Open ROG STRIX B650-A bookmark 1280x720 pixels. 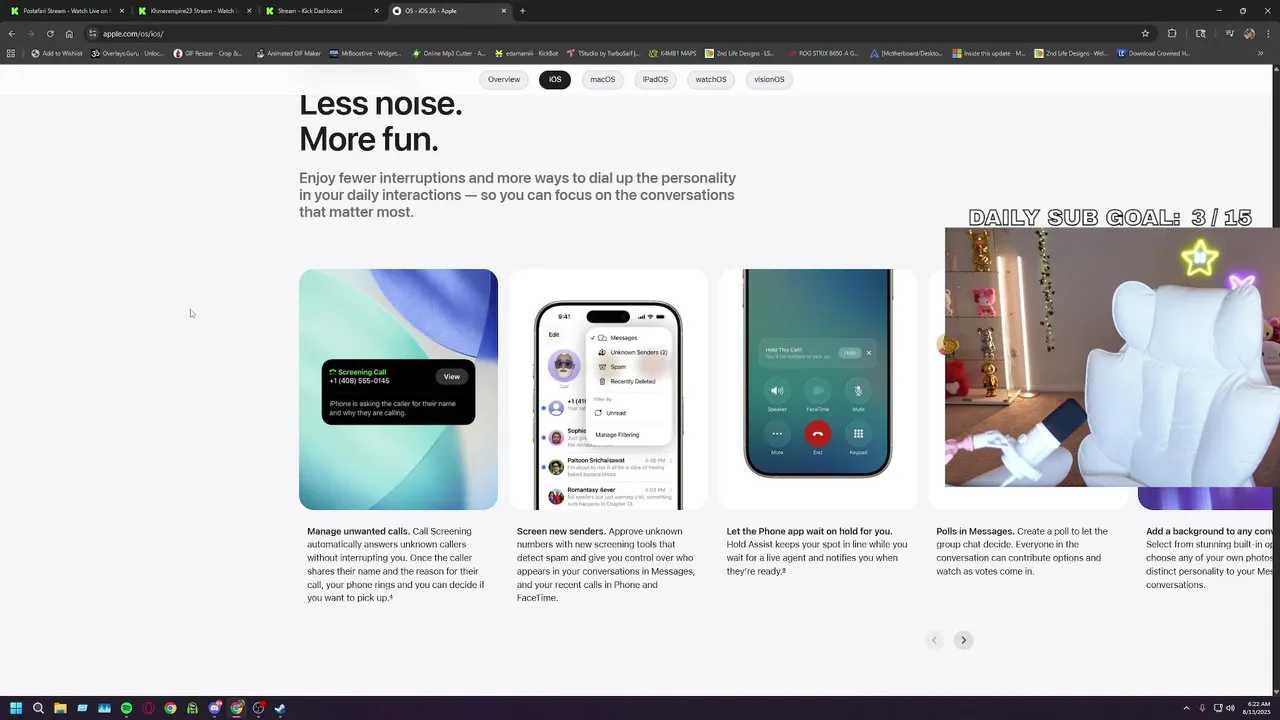(x=823, y=53)
